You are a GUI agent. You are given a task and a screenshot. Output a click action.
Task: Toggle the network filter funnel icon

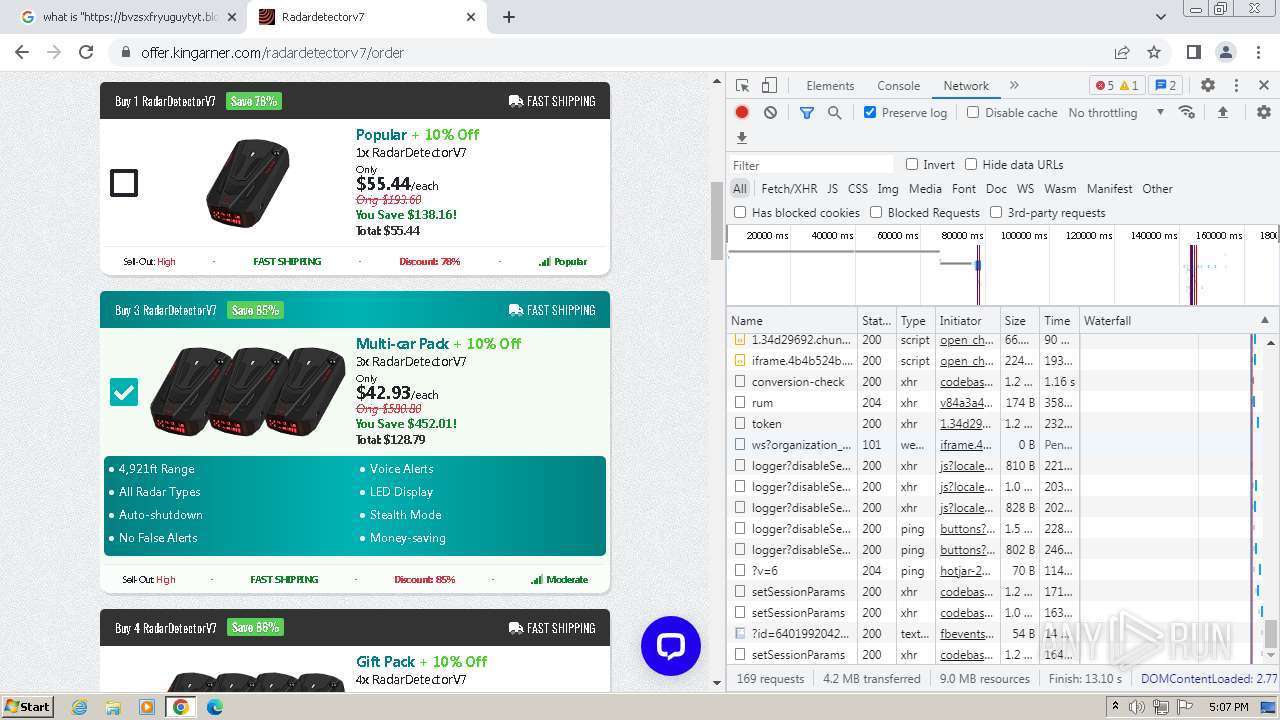pos(807,113)
